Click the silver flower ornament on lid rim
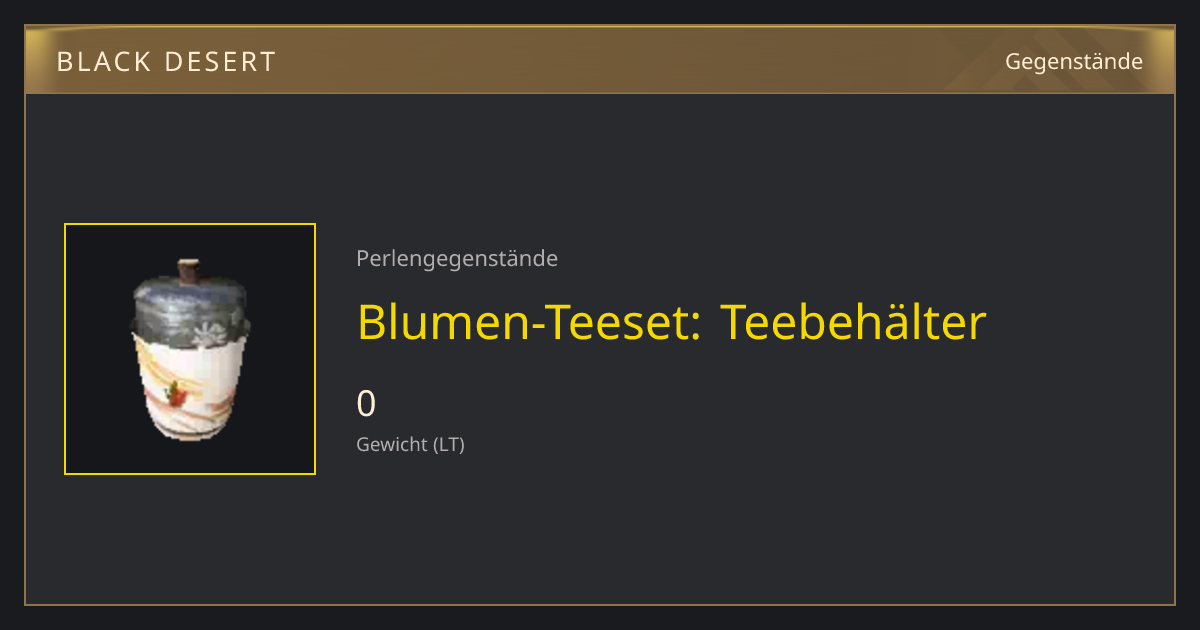1200x630 pixels. coord(207,334)
